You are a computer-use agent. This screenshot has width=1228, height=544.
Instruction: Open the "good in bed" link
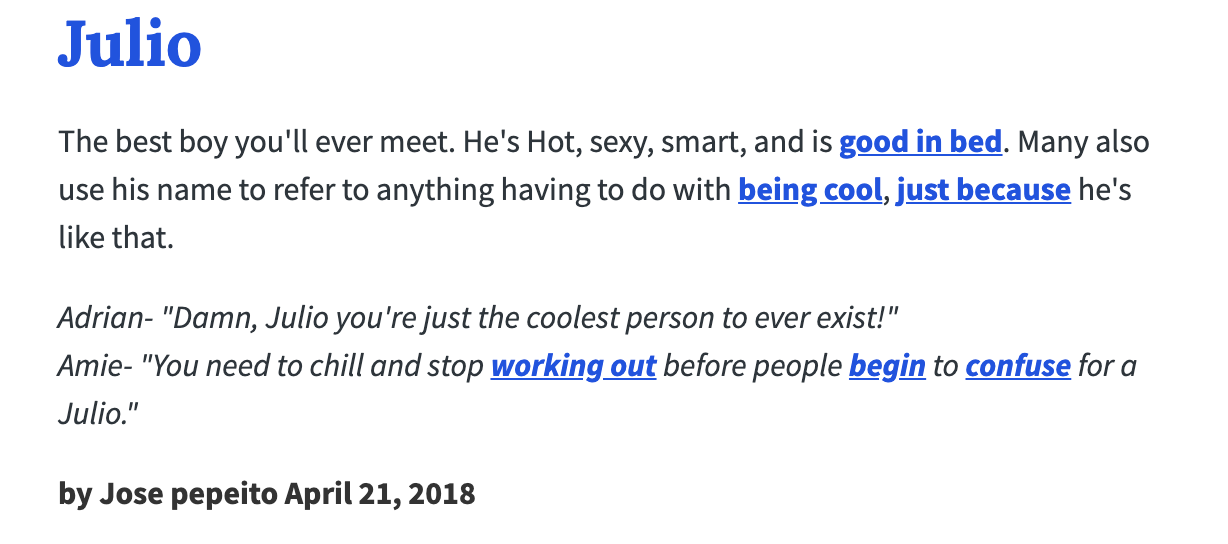pos(920,142)
